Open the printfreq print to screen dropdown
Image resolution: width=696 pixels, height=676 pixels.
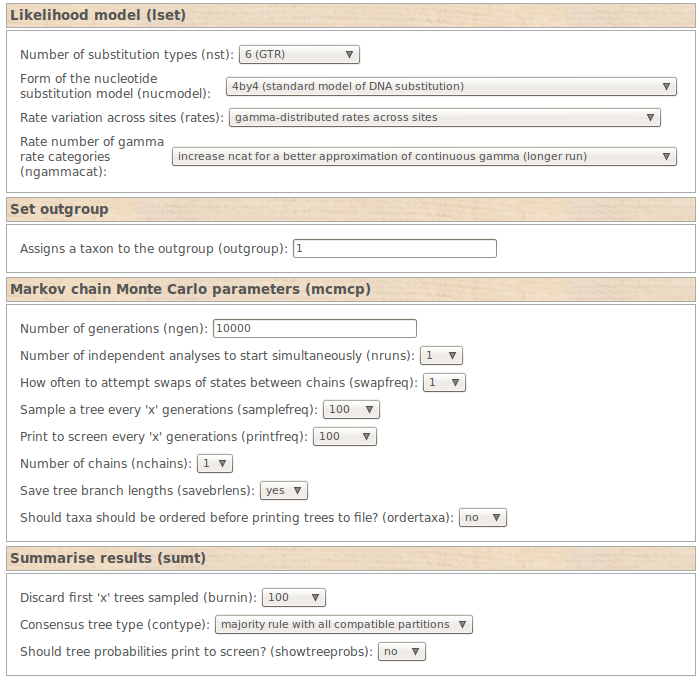(345, 436)
